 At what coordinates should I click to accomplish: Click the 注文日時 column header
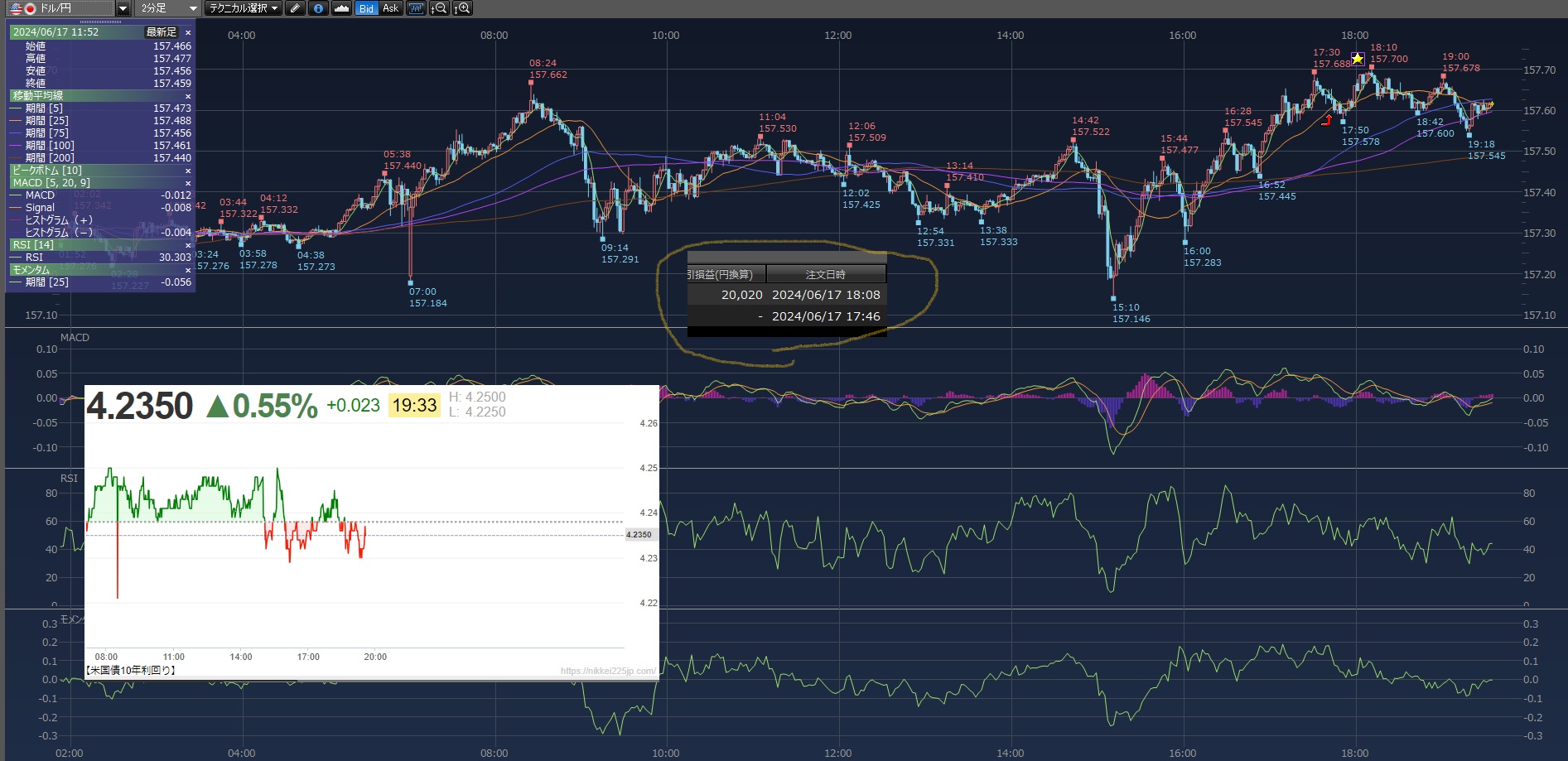coord(826,274)
